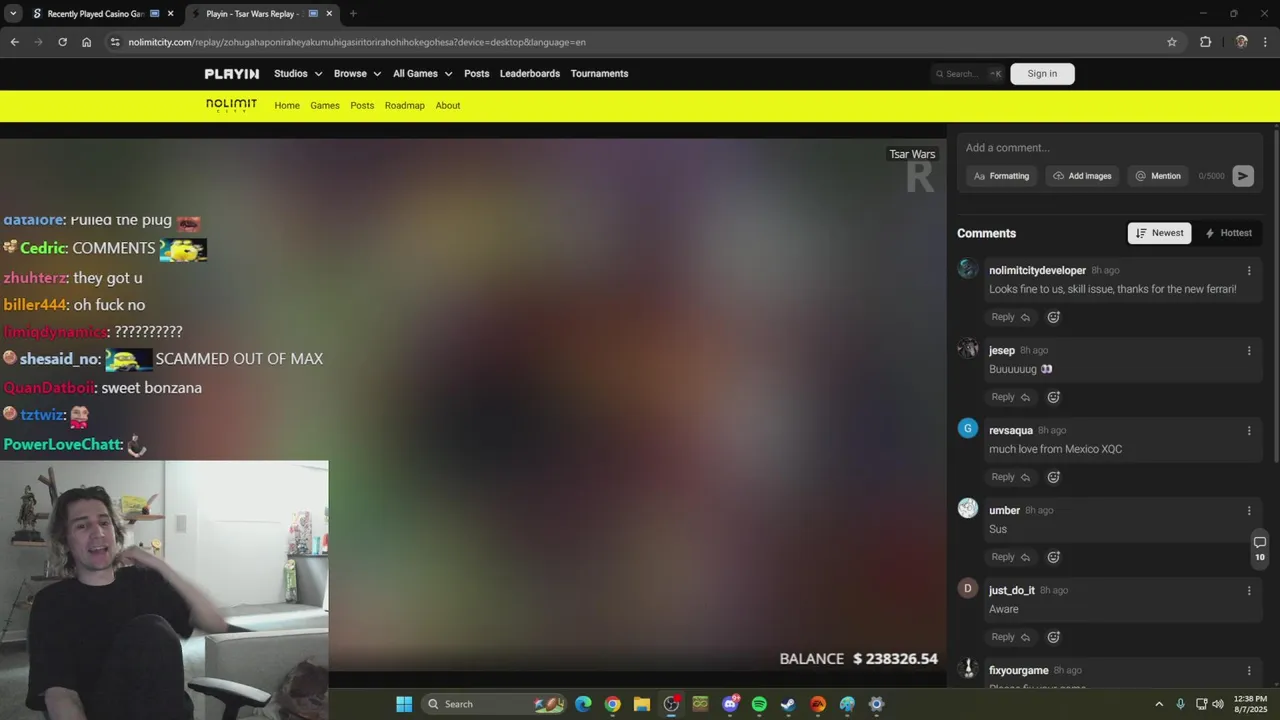This screenshot has height=720, width=1280.
Task: Click the PLAYIN search box
Action: point(966,74)
